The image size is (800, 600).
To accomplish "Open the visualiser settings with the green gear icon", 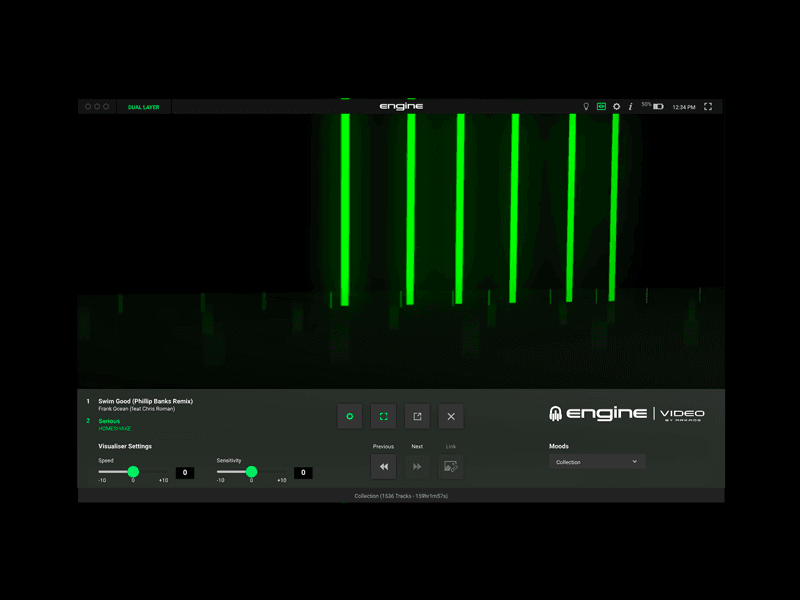I will click(350, 416).
